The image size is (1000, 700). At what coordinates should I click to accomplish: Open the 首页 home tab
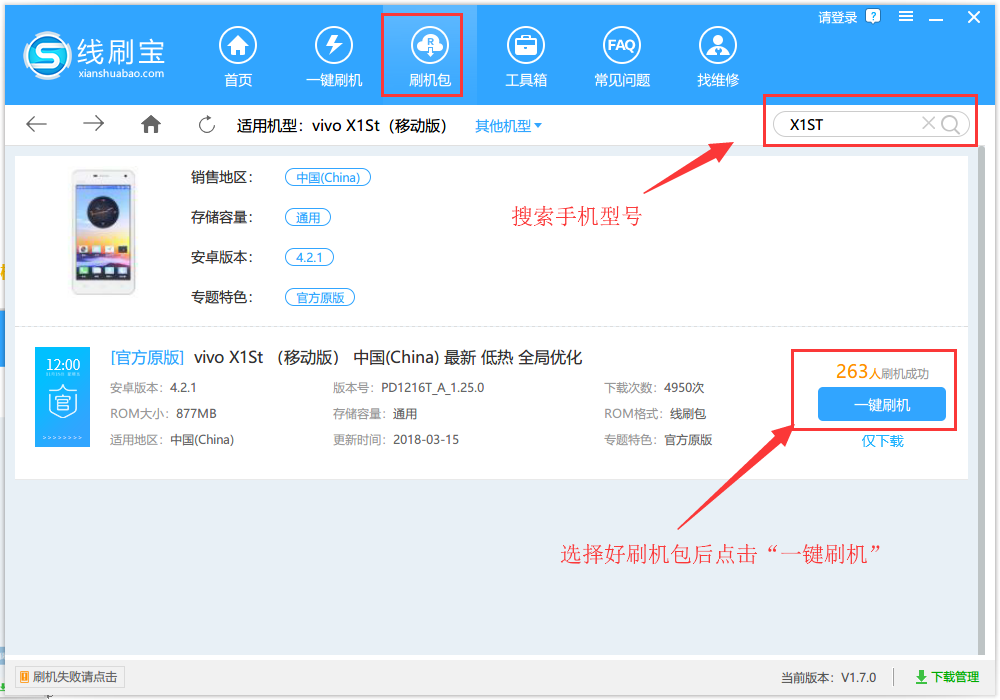click(238, 58)
